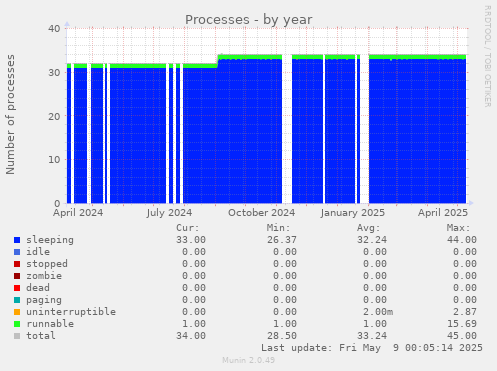Click the 'Processes - by year' title

[249, 20]
